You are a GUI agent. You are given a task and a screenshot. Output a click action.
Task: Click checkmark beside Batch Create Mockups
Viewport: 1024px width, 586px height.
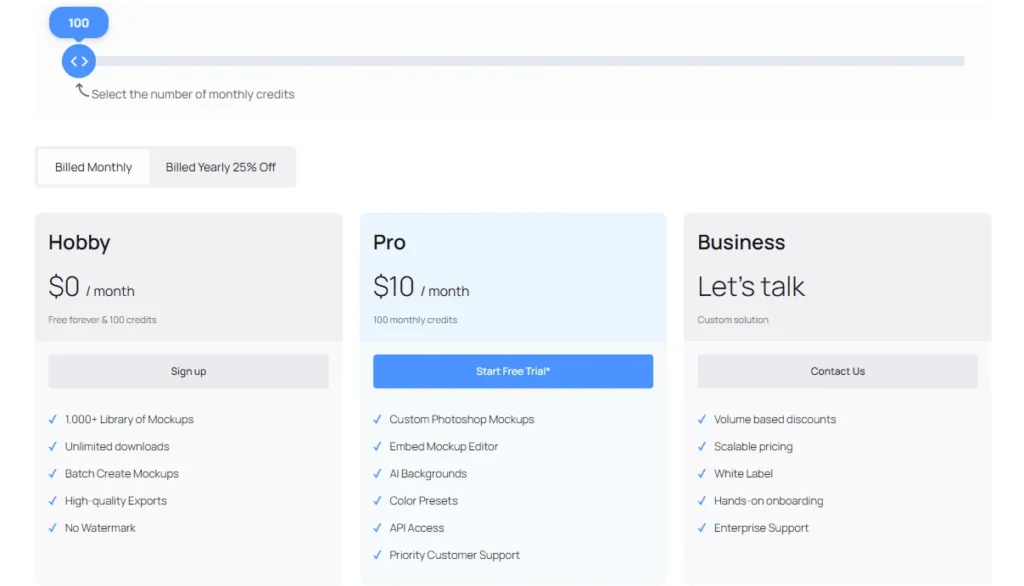[x=53, y=474]
